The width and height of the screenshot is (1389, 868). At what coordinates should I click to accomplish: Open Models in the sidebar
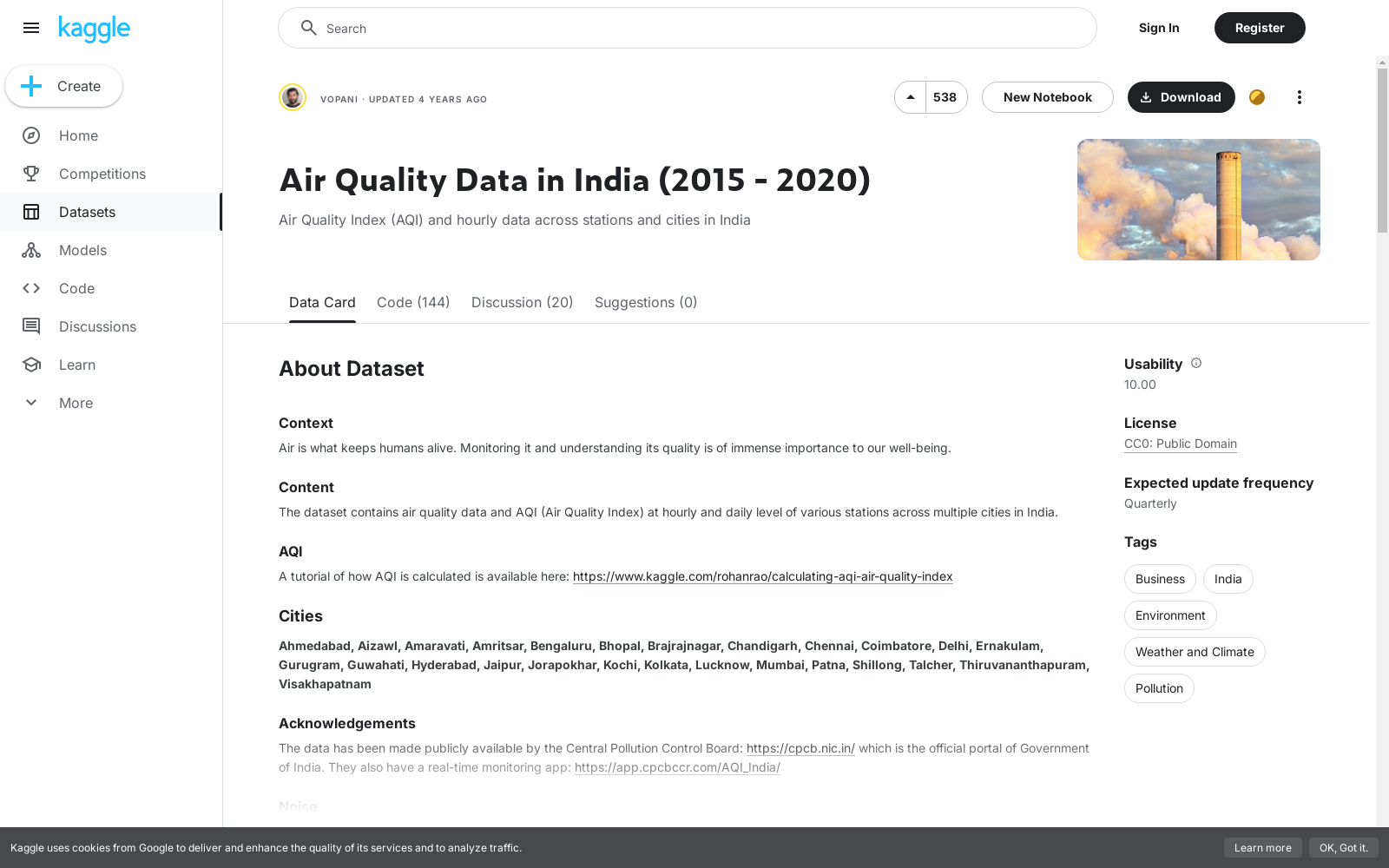[x=111, y=250]
